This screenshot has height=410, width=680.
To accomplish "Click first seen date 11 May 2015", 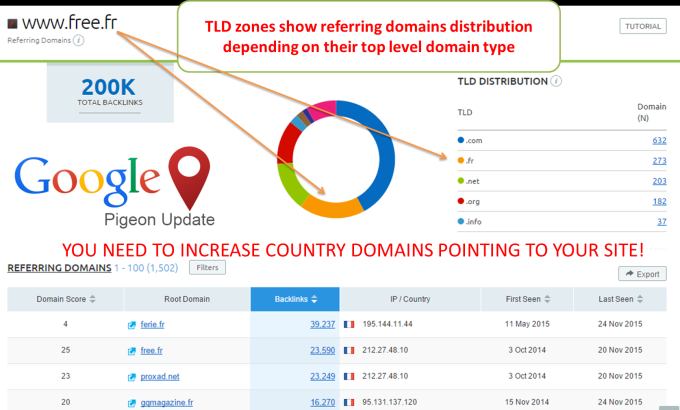I will click(527, 324).
